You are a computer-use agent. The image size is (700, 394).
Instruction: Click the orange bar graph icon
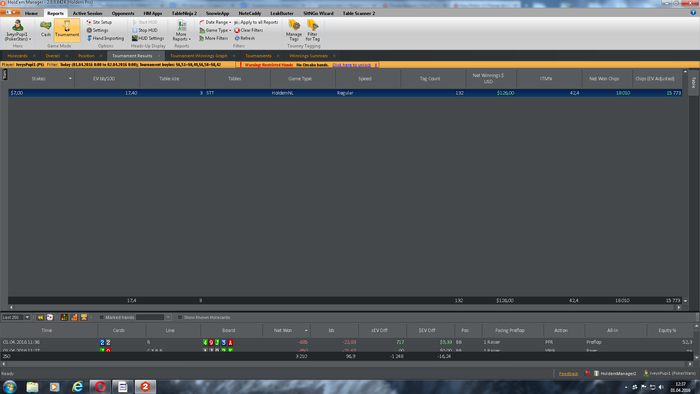click(74, 317)
